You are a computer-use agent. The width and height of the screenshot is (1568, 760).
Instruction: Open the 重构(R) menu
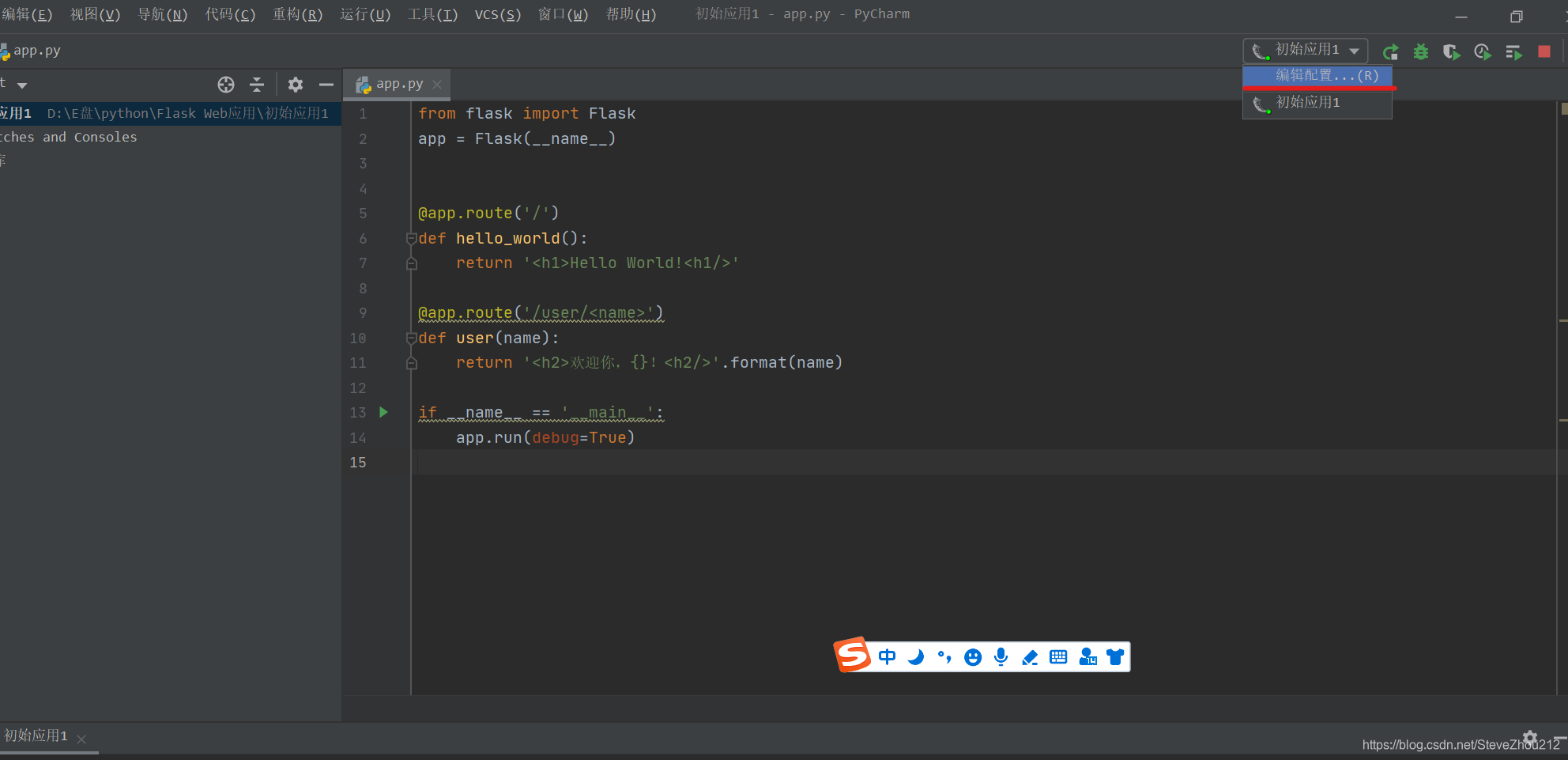(297, 14)
